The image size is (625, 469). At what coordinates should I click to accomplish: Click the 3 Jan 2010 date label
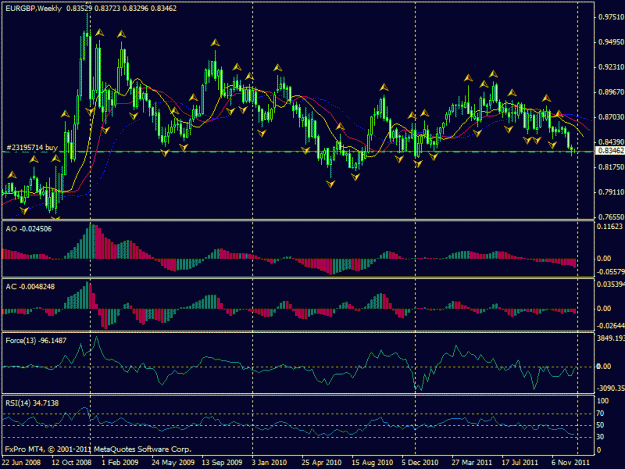click(x=269, y=463)
